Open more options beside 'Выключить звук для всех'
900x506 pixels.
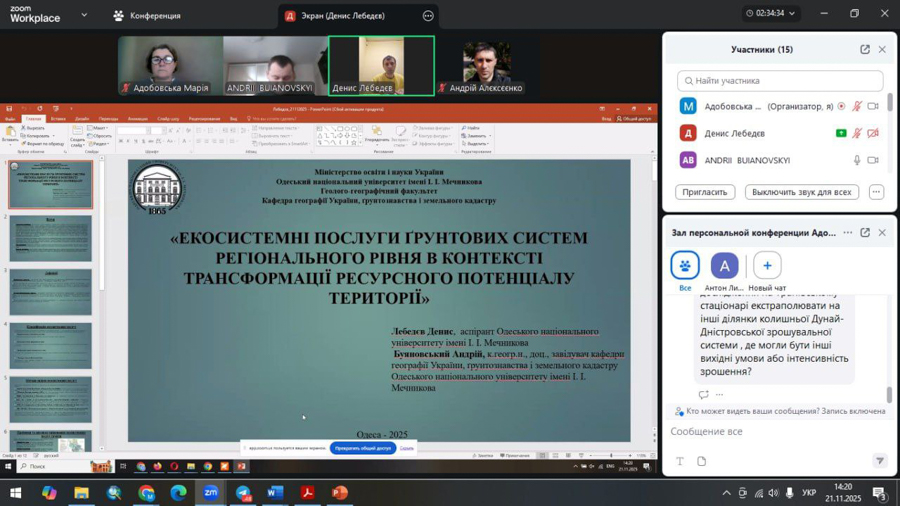tap(876, 192)
